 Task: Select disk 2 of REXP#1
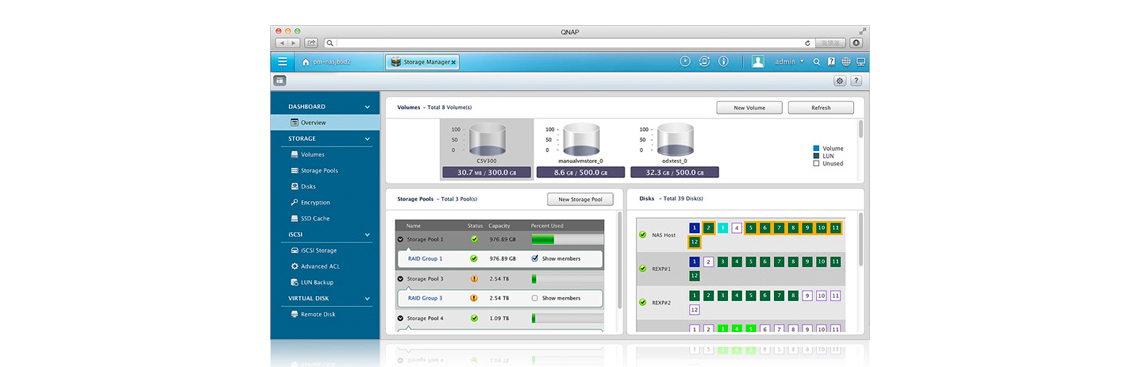click(x=708, y=262)
